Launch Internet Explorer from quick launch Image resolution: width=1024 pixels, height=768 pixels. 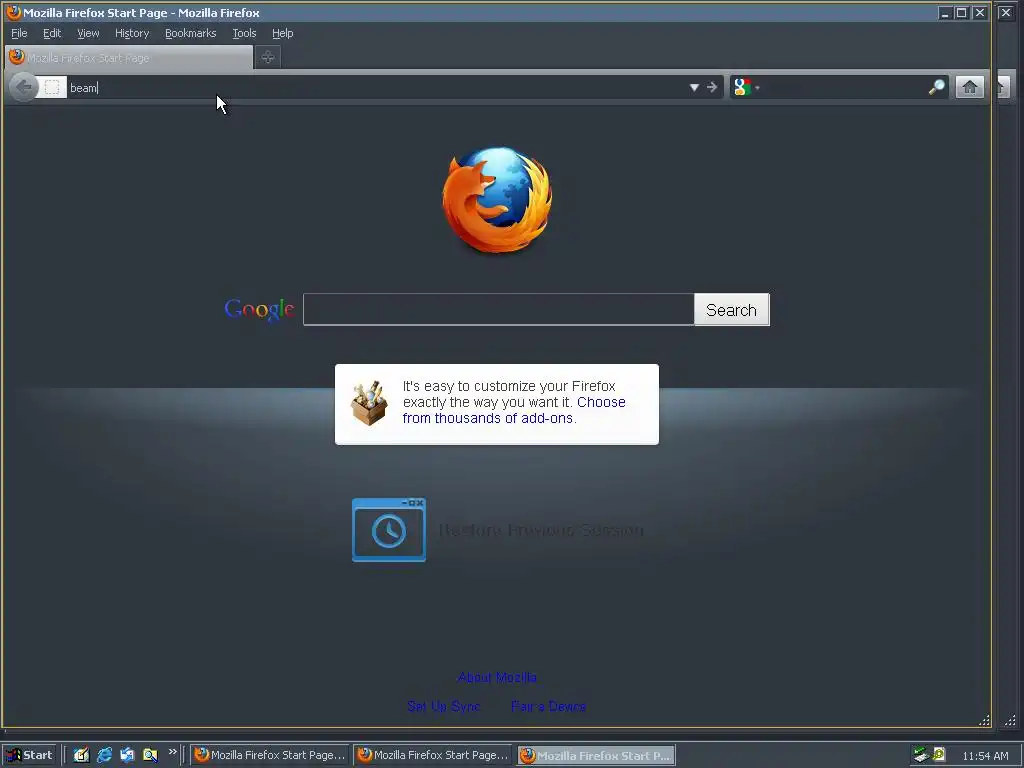[104, 755]
